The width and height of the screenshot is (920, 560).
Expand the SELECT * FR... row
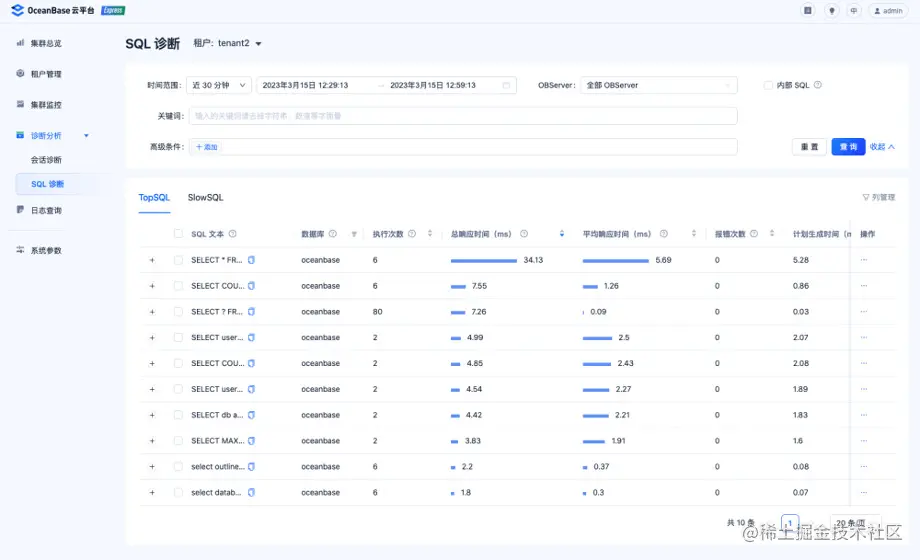tap(152, 260)
